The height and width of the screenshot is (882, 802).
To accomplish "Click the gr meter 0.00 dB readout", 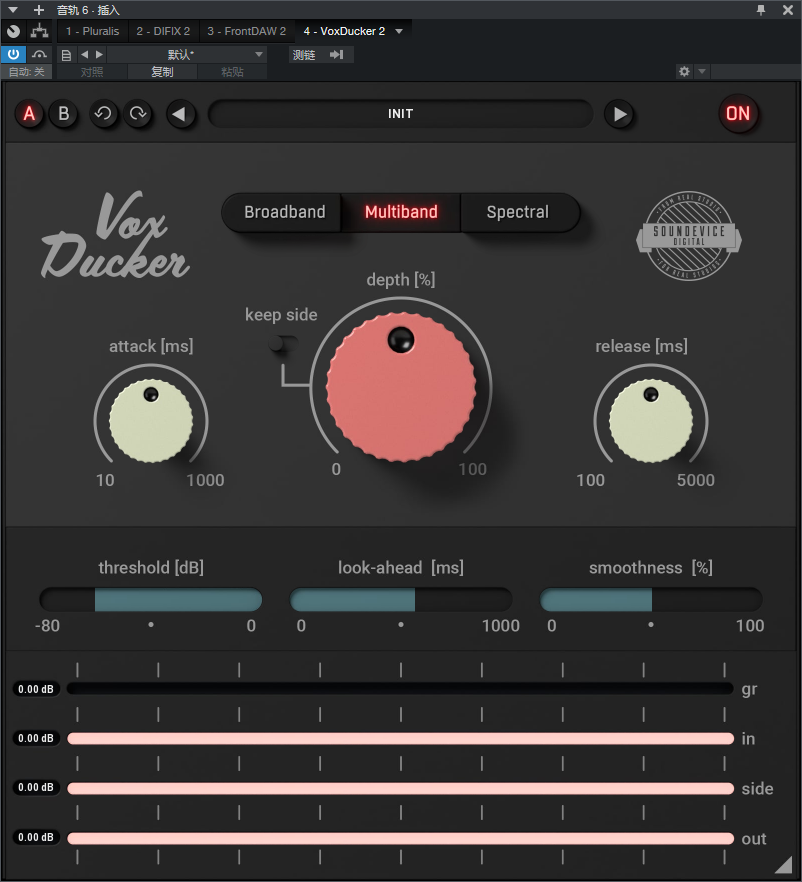I will click(x=36, y=689).
